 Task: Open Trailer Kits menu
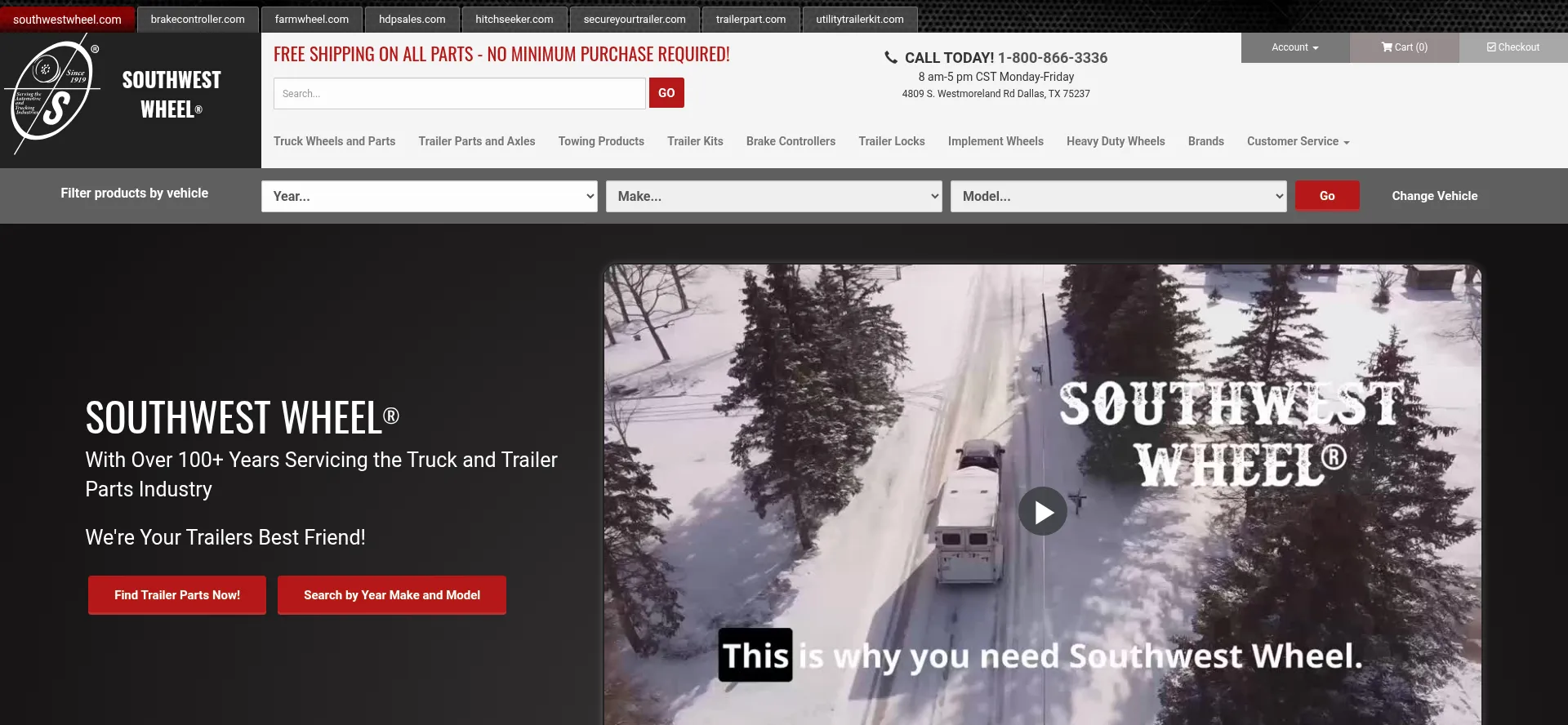coord(695,141)
